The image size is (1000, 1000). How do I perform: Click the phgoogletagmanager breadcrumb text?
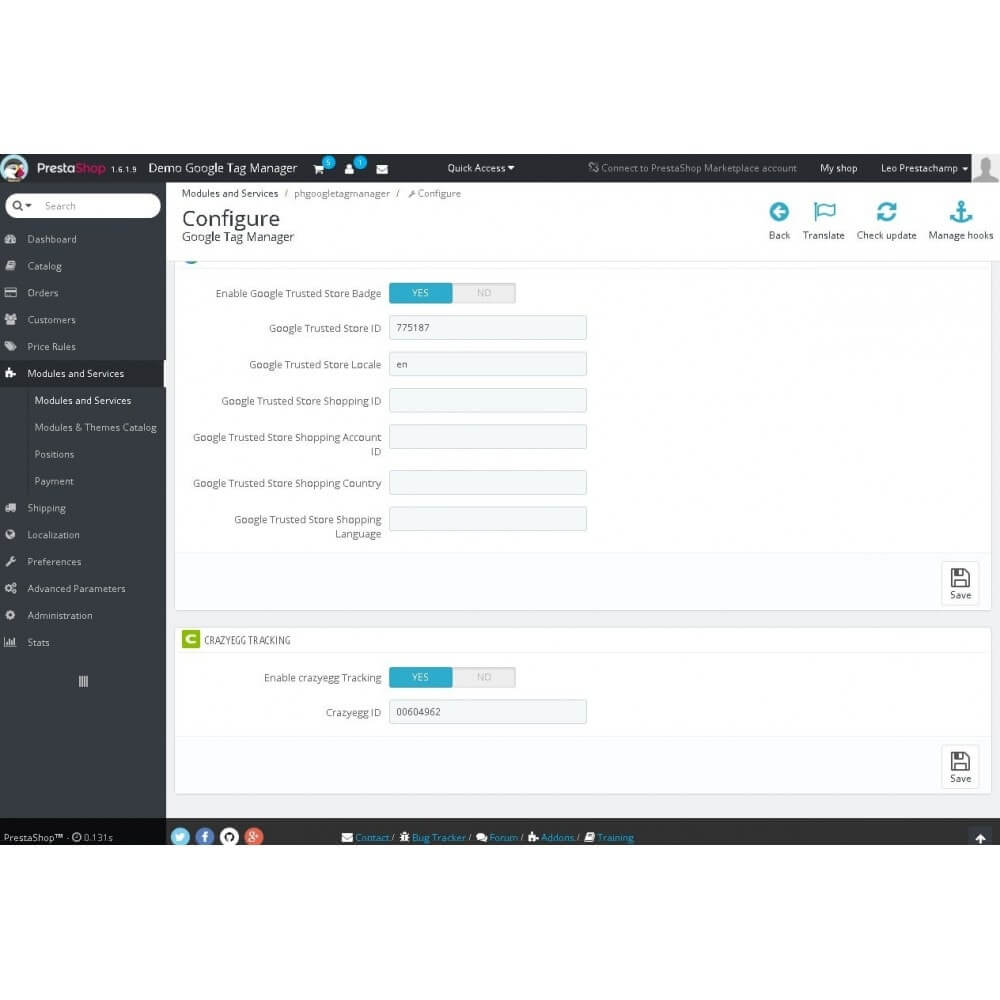(x=342, y=193)
